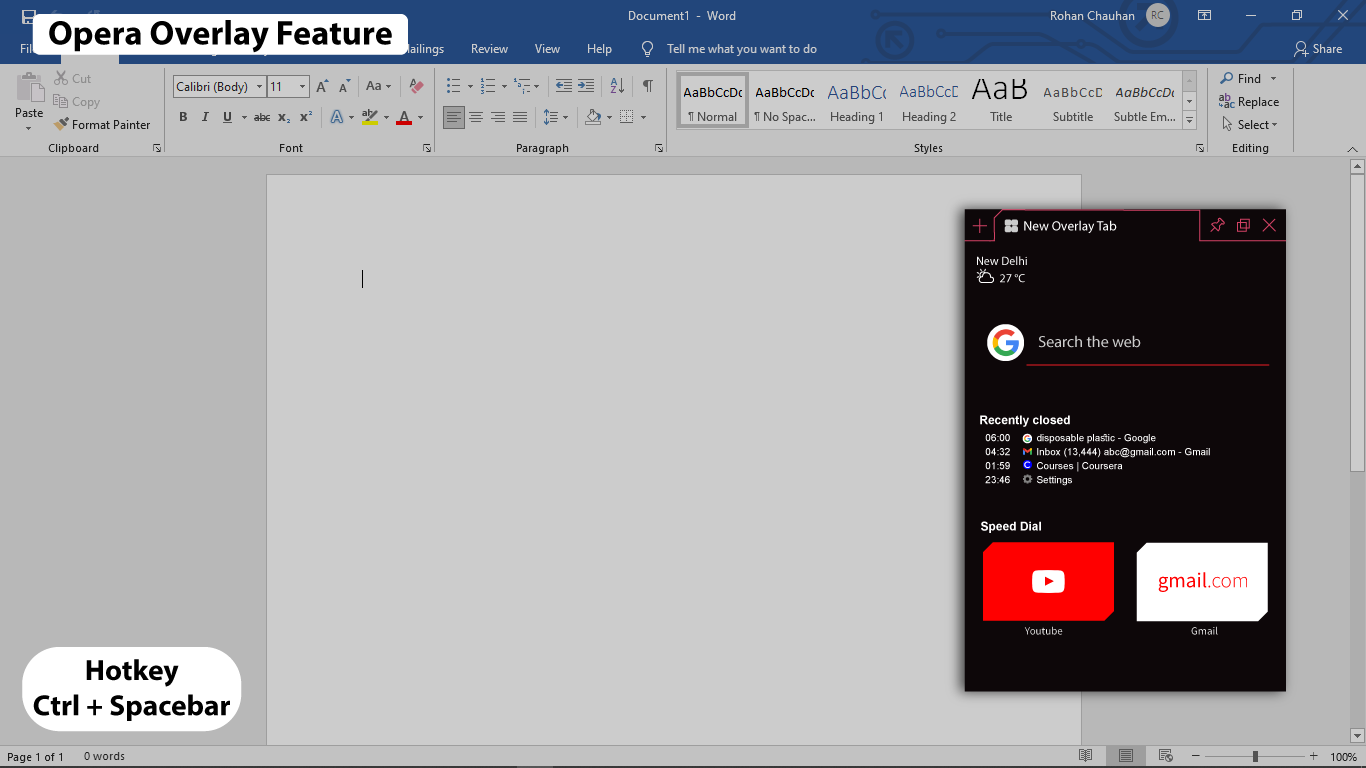Collapse the ribbon with the caret
The width and height of the screenshot is (1366, 768).
pos(1352,149)
